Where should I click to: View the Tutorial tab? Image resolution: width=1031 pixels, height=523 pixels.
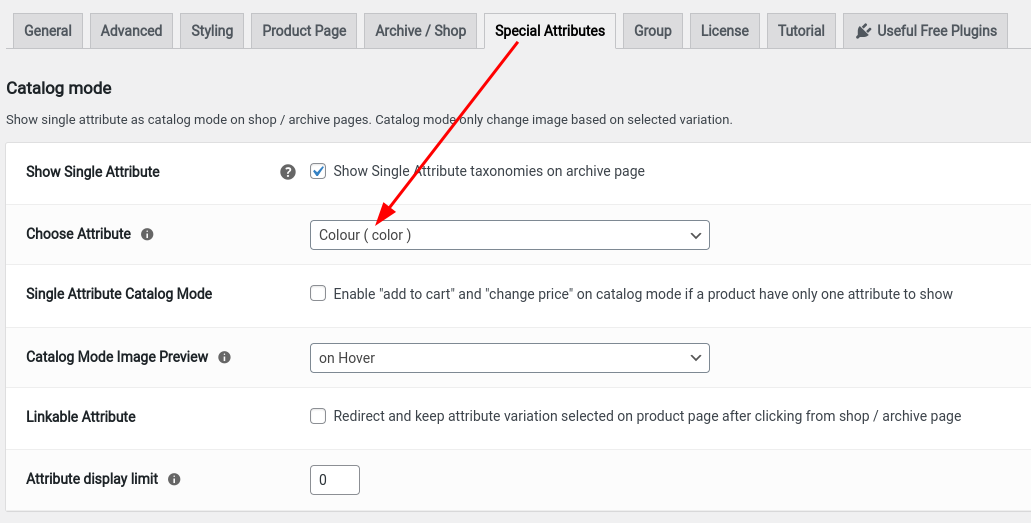click(x=801, y=31)
